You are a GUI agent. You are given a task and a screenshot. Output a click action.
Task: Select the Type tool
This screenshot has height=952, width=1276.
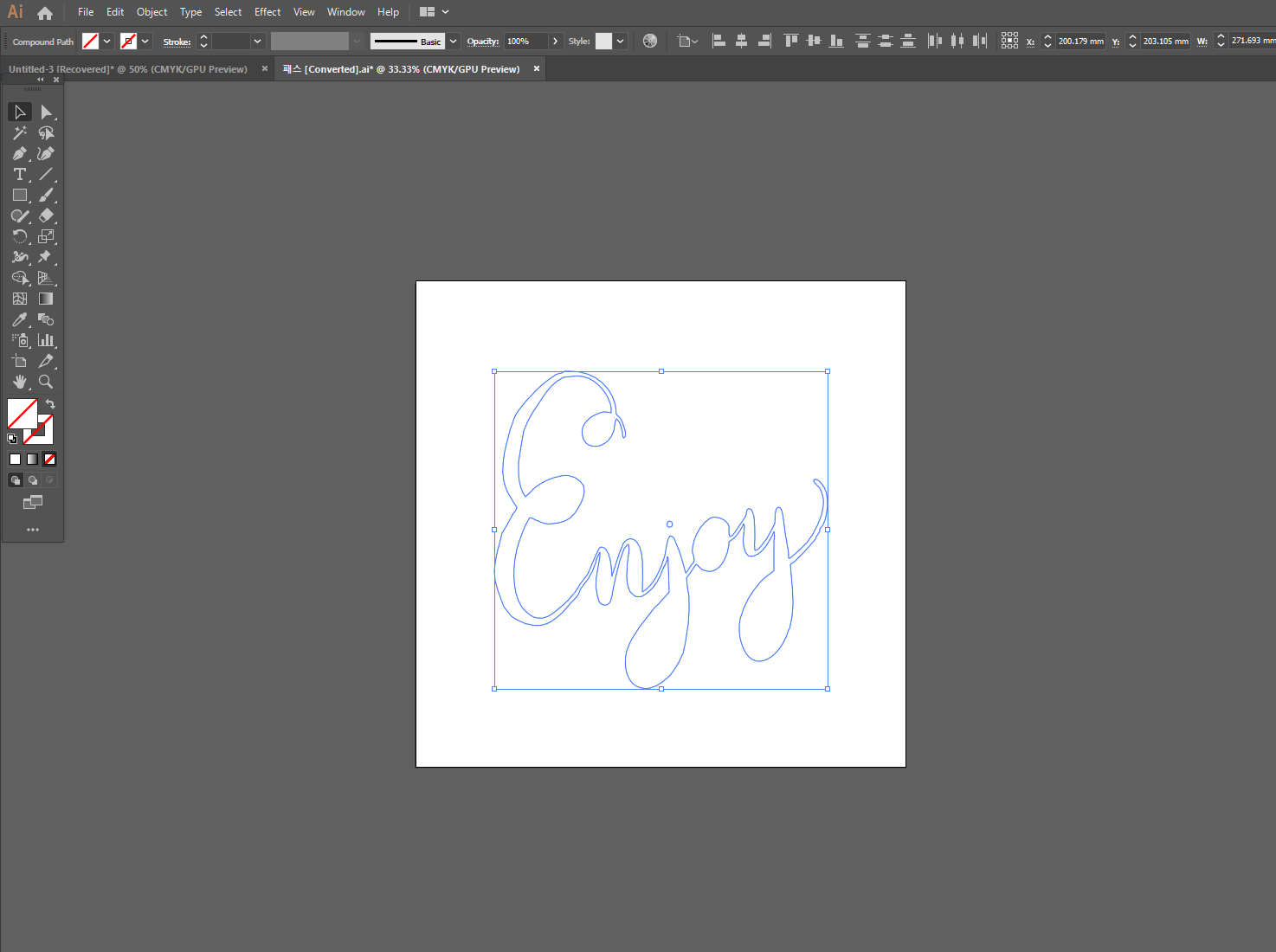[x=20, y=174]
